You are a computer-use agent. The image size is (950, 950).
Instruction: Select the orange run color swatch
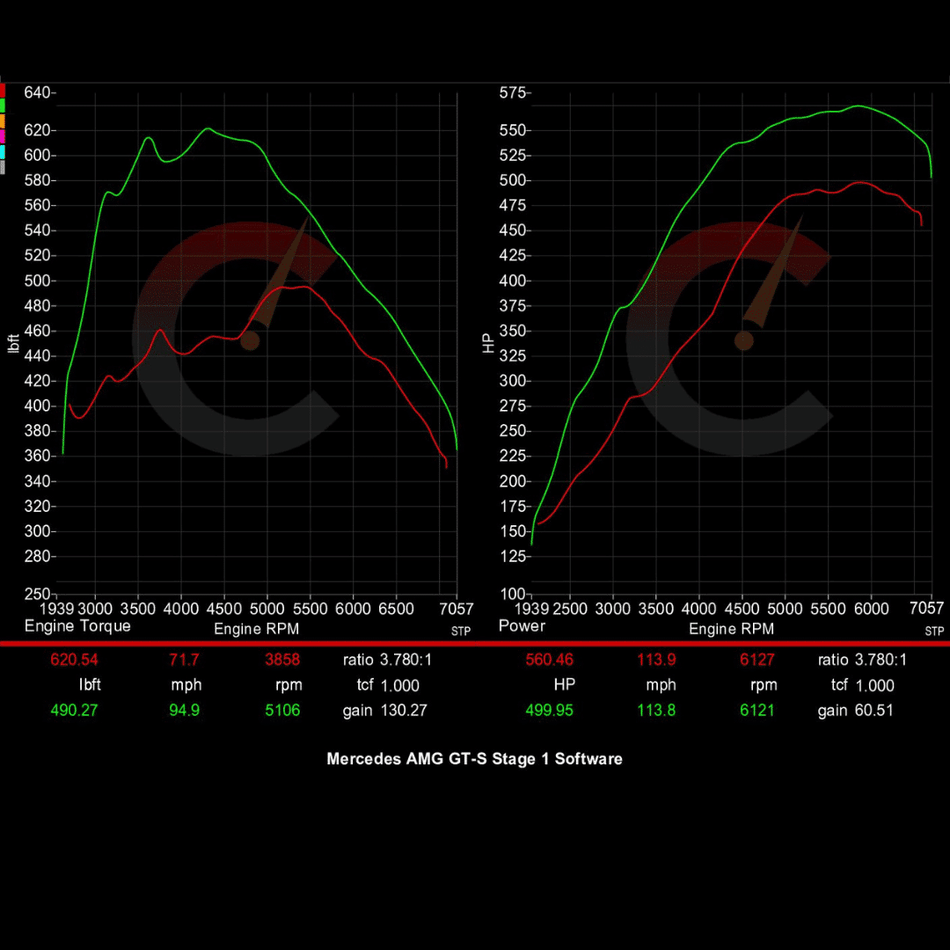[3, 120]
